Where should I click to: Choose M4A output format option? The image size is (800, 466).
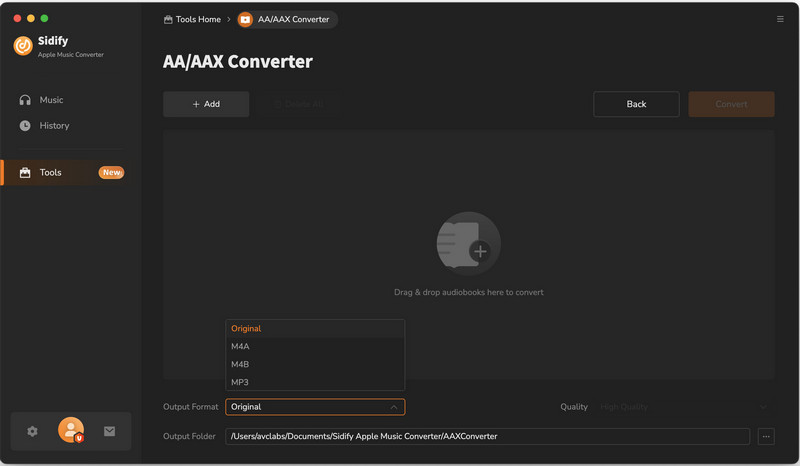point(240,346)
